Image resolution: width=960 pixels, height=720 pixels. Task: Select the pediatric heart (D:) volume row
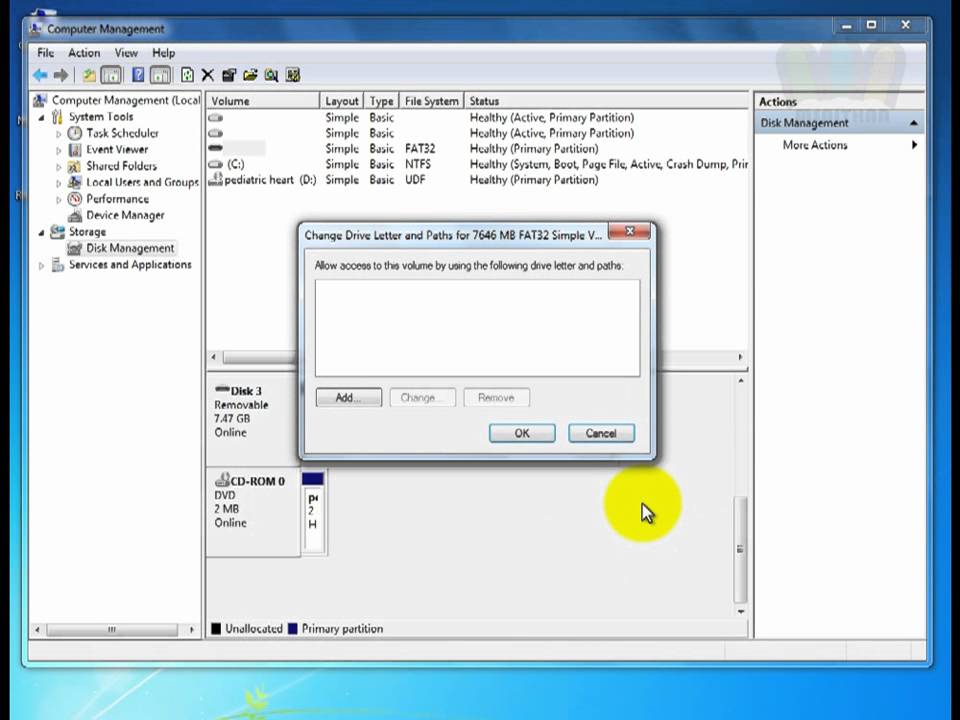pyautogui.click(x=478, y=180)
